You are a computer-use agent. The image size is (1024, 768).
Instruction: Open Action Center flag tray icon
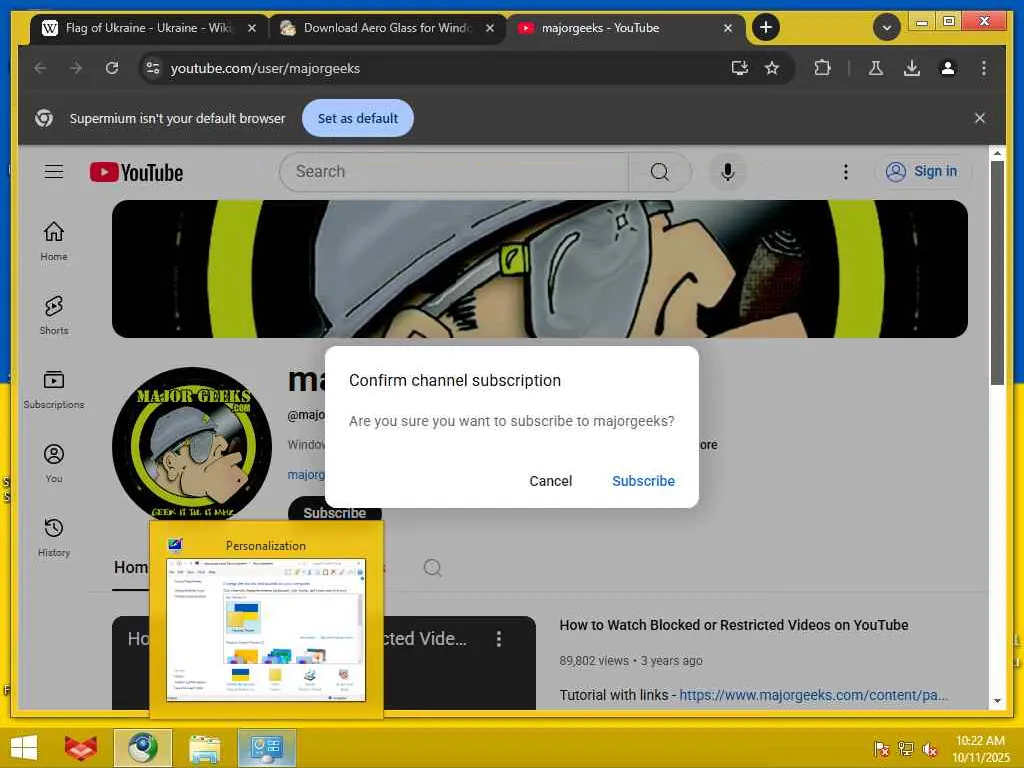point(881,748)
